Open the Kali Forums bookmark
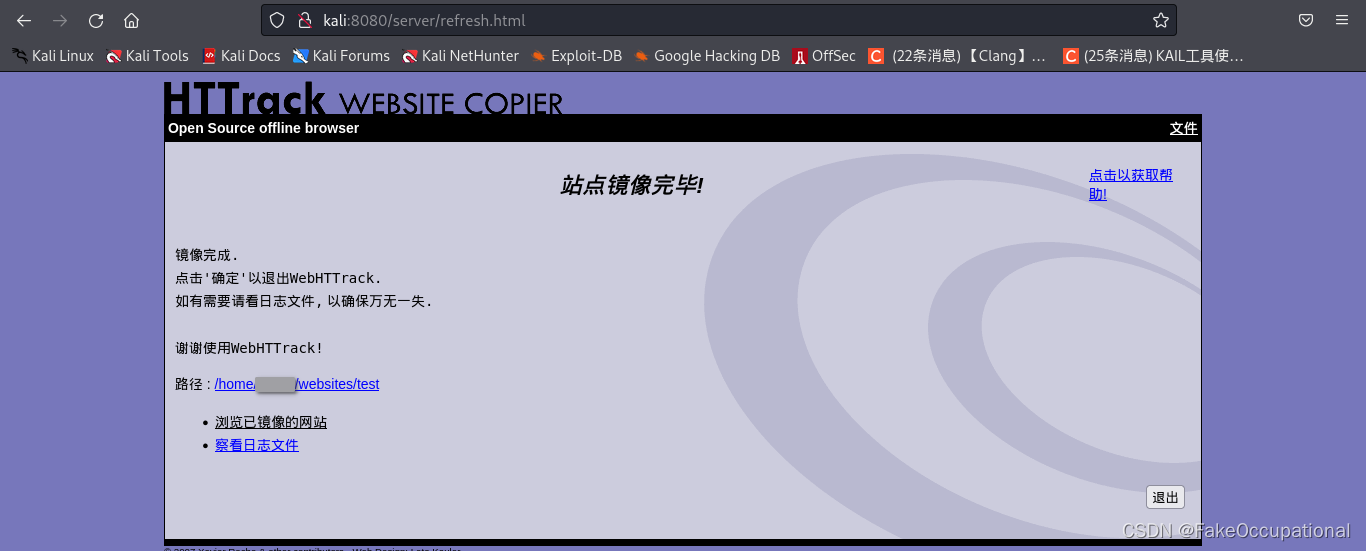Viewport: 1366px width, 551px height. [341, 56]
